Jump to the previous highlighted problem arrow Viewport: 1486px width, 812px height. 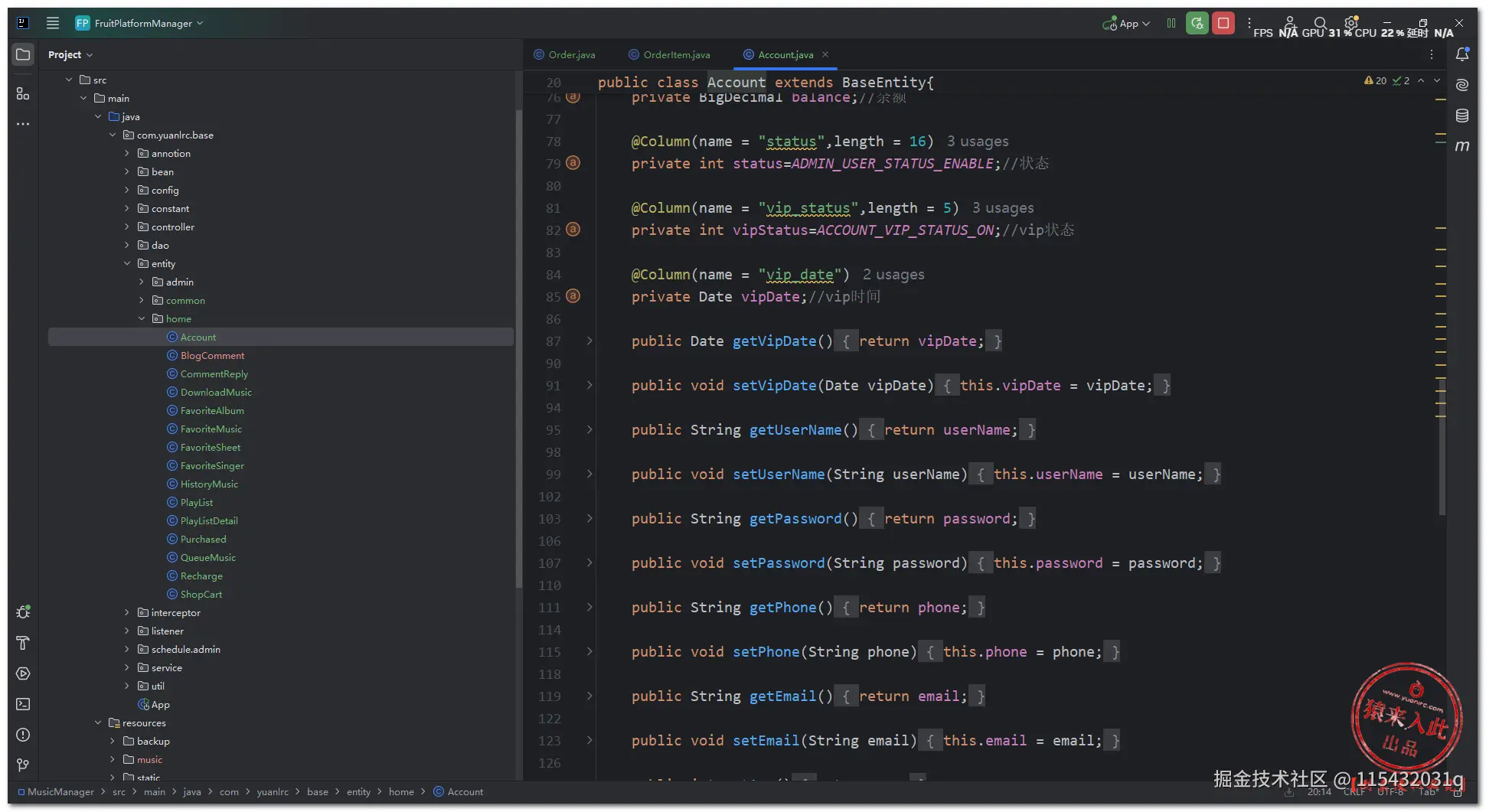pyautogui.click(x=1421, y=80)
